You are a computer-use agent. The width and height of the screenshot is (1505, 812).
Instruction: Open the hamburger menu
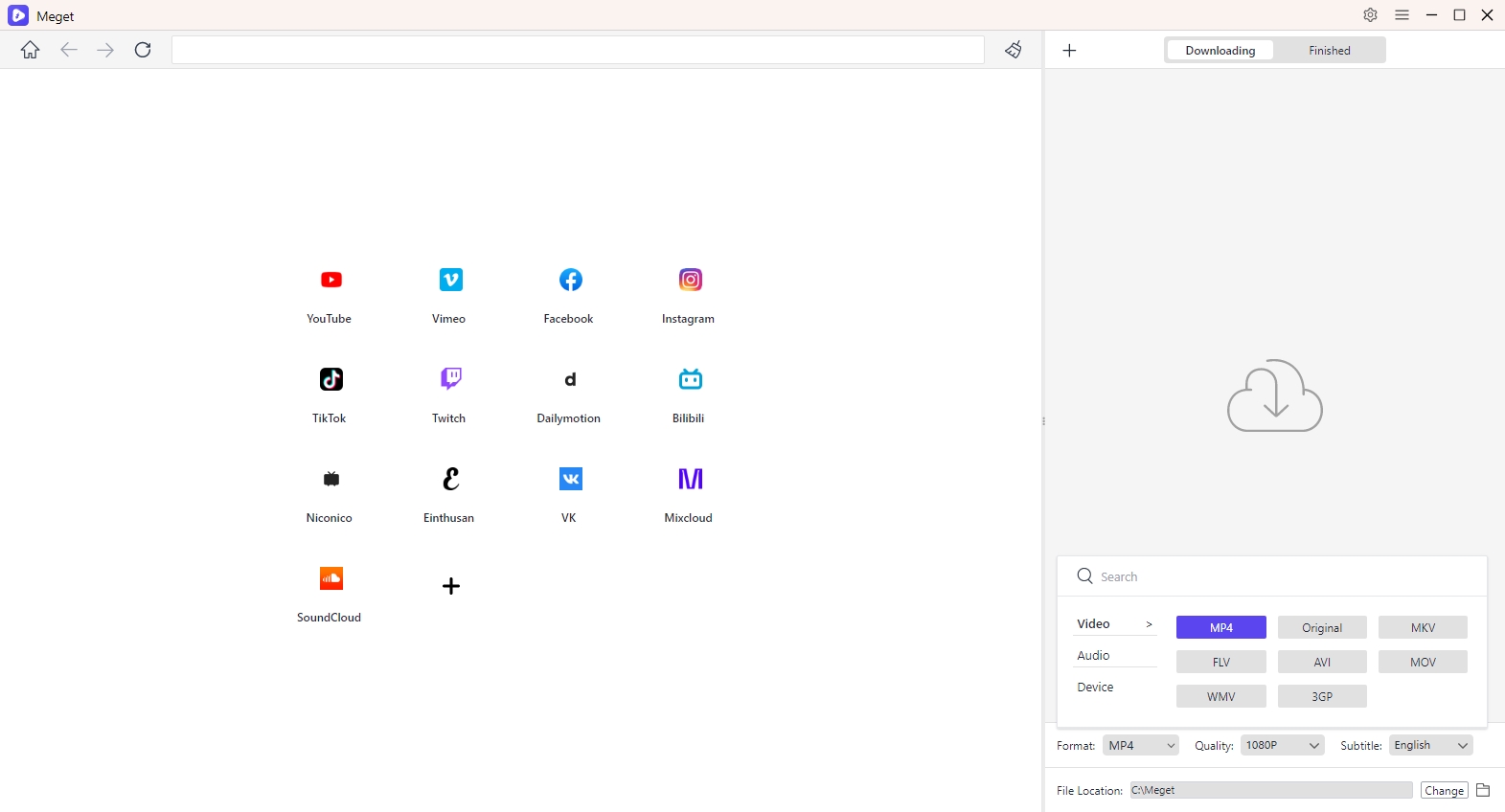click(x=1402, y=15)
